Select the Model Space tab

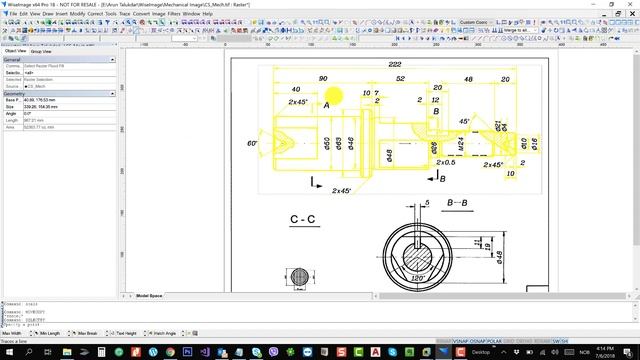tap(149, 296)
